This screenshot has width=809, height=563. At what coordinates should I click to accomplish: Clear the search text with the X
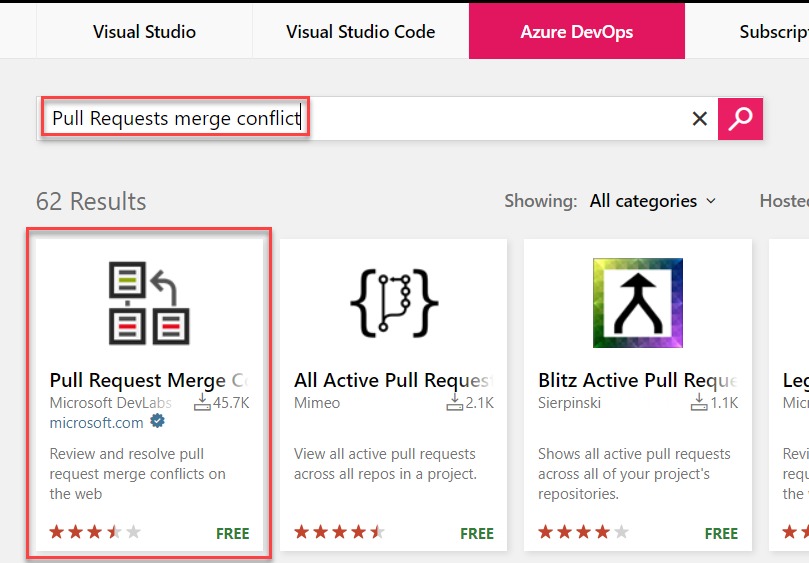coord(700,119)
